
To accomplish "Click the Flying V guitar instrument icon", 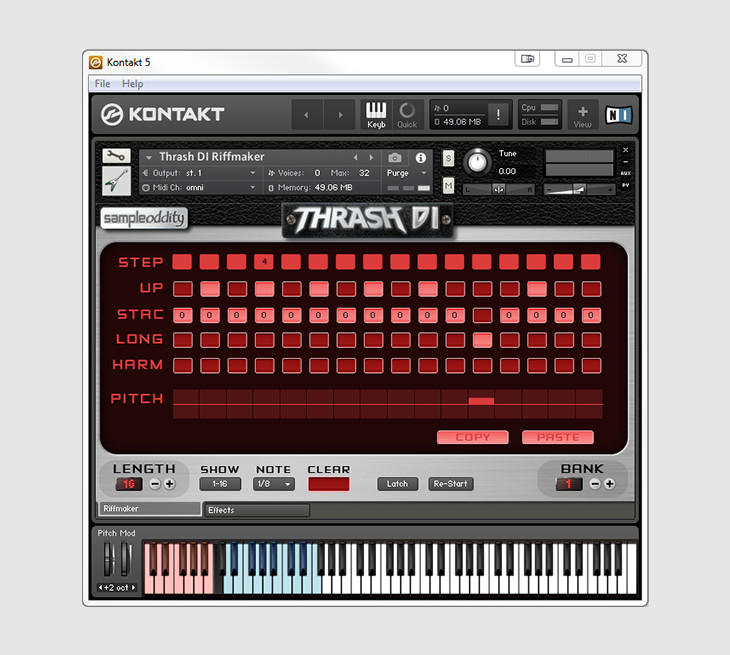I will point(116,181).
